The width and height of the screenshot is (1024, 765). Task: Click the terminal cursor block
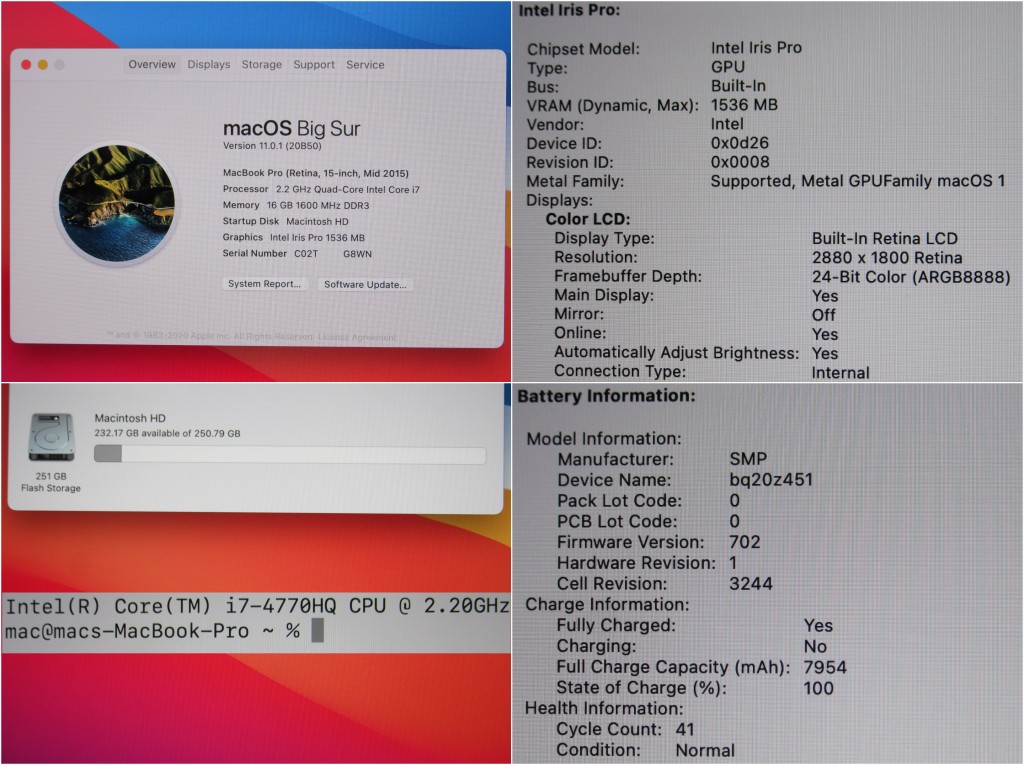[x=317, y=631]
